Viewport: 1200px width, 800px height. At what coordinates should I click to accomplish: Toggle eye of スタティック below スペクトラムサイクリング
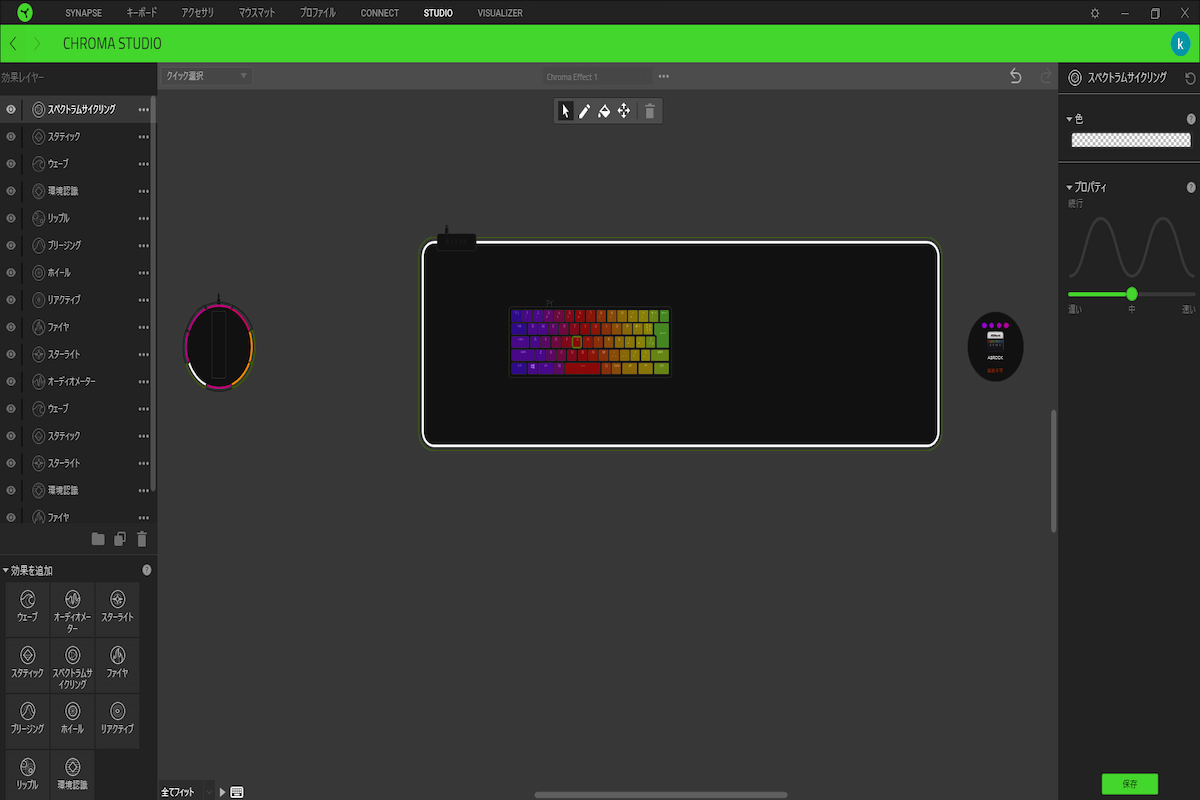tap(11, 136)
